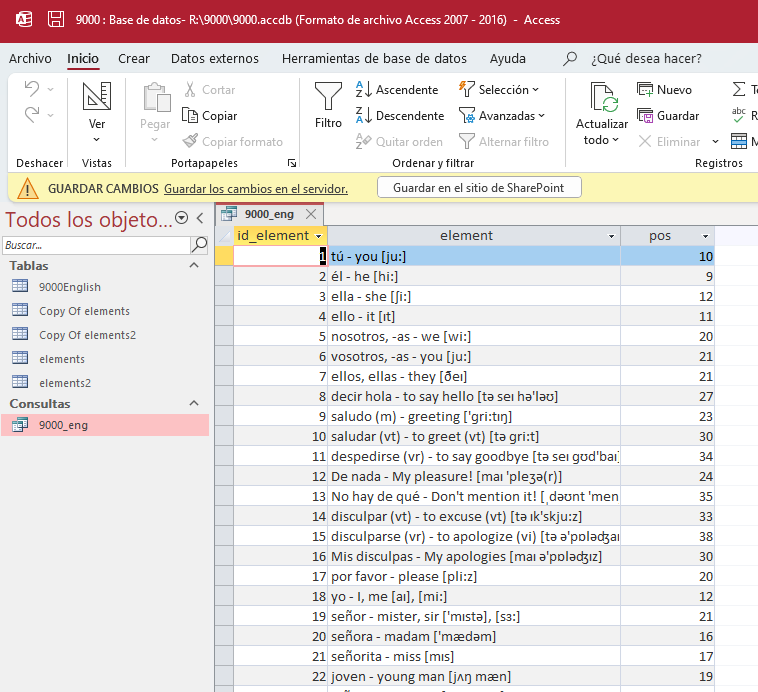
Task: Open the 9000English table
Action: click(69, 287)
